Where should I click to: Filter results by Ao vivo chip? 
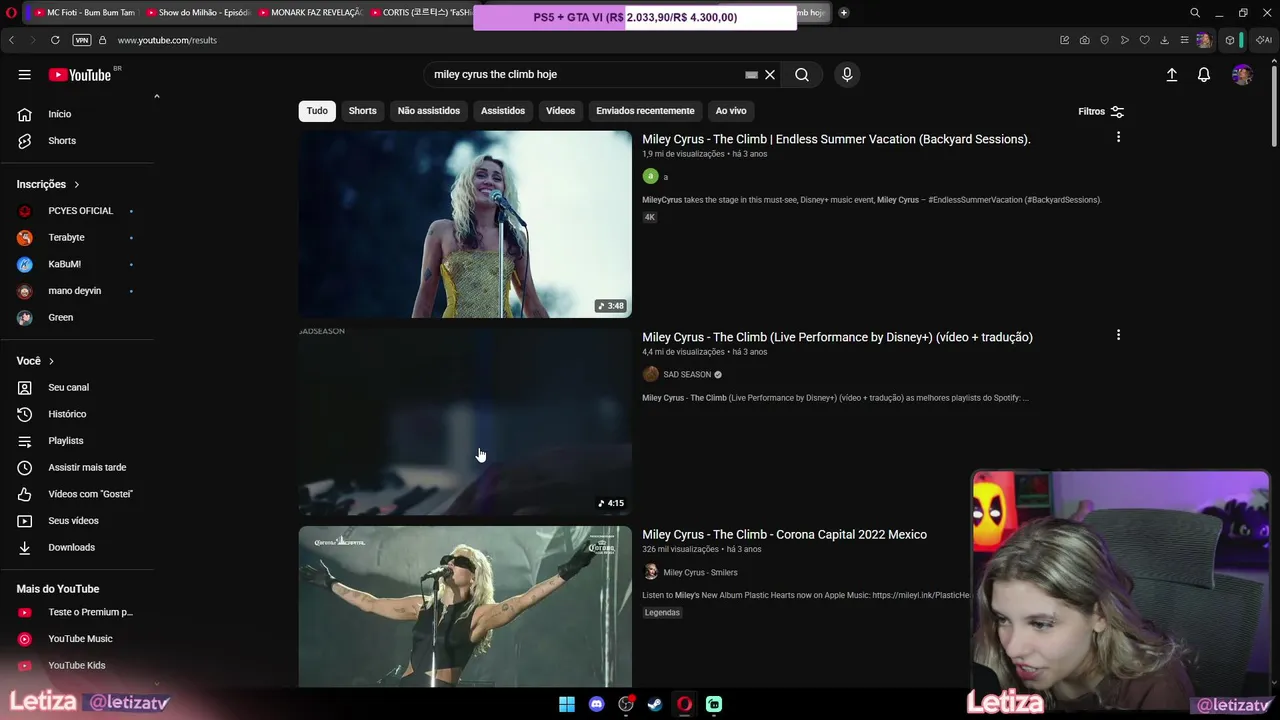tap(731, 111)
